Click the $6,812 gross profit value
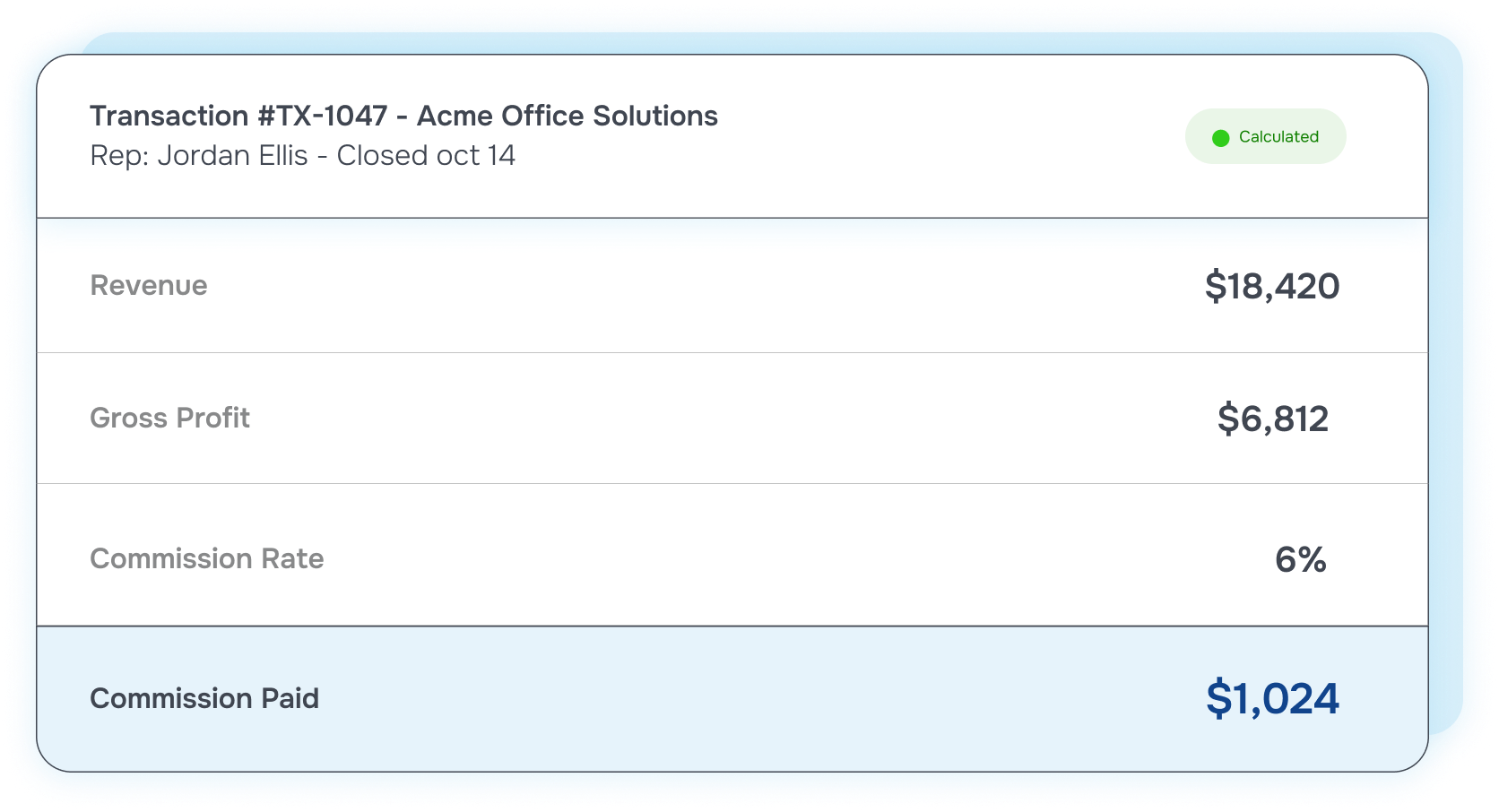This screenshot has width=1499, height=812. 1273,419
